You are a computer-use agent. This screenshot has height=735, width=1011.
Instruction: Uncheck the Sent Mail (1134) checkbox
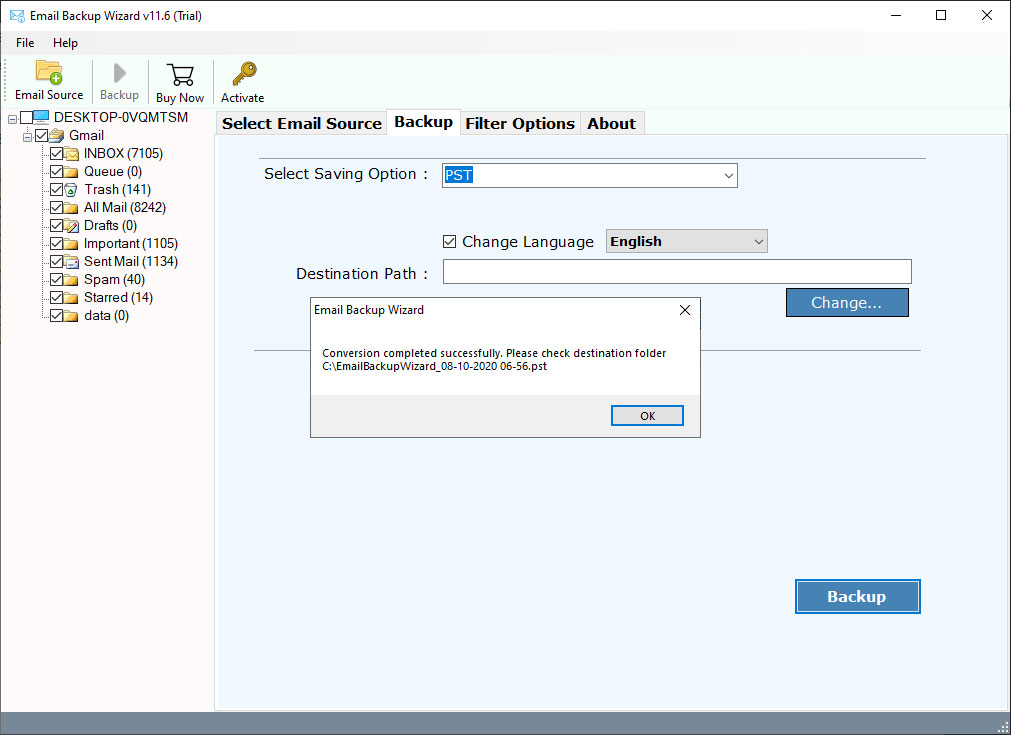click(x=57, y=262)
